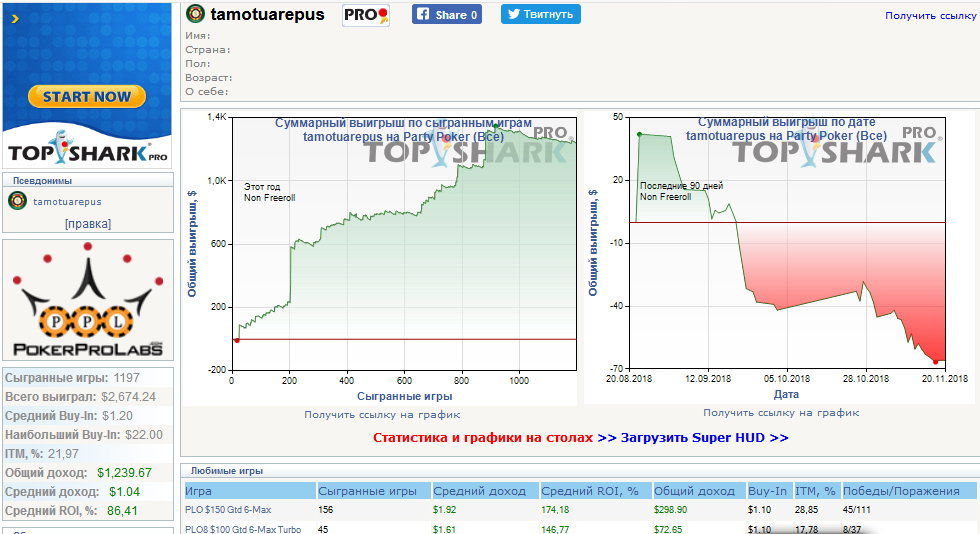Click the 174,18 ROI value
The width and height of the screenshot is (980, 534).
coord(555,510)
